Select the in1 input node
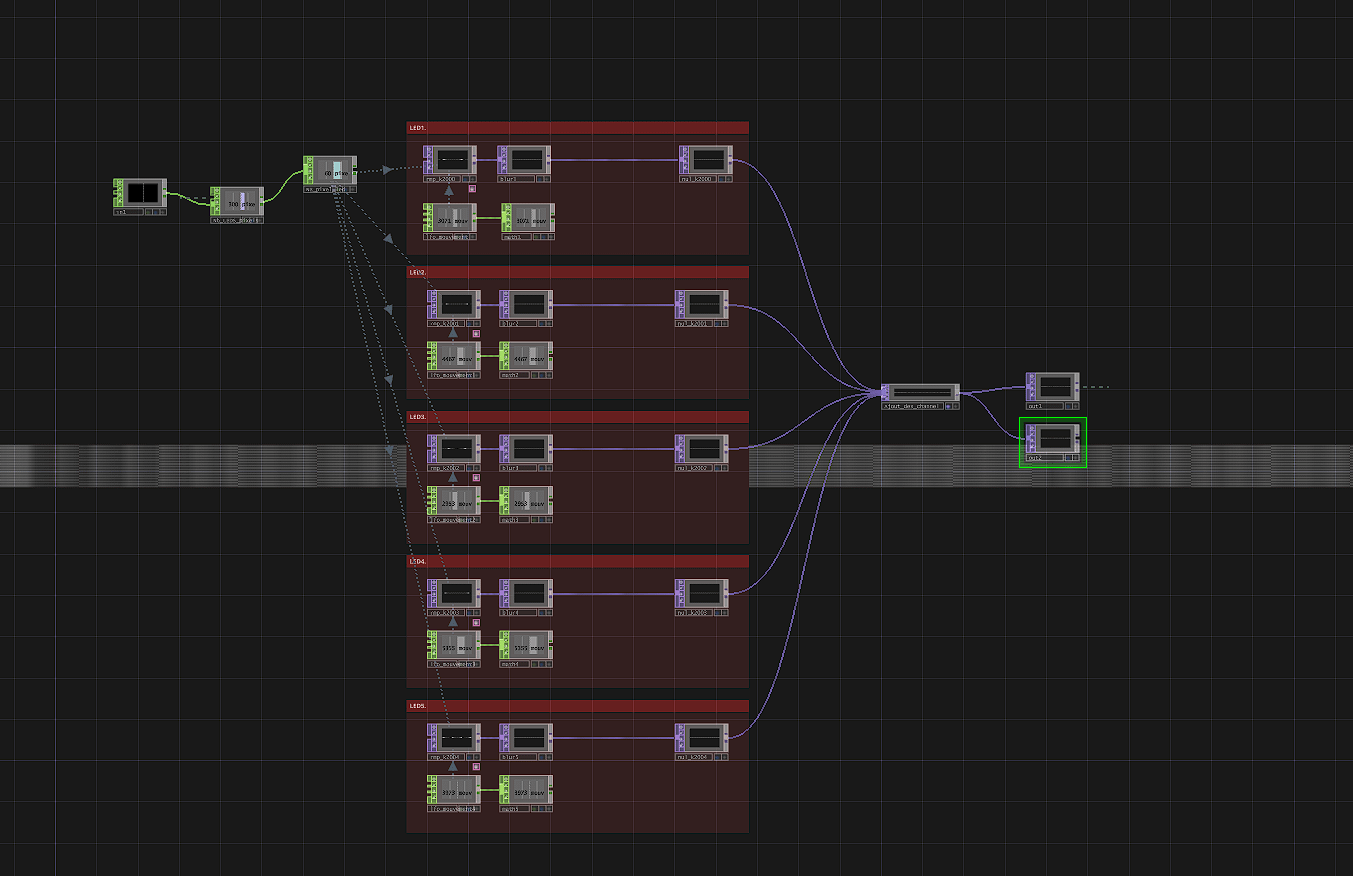The height and width of the screenshot is (876, 1353). click(139, 193)
